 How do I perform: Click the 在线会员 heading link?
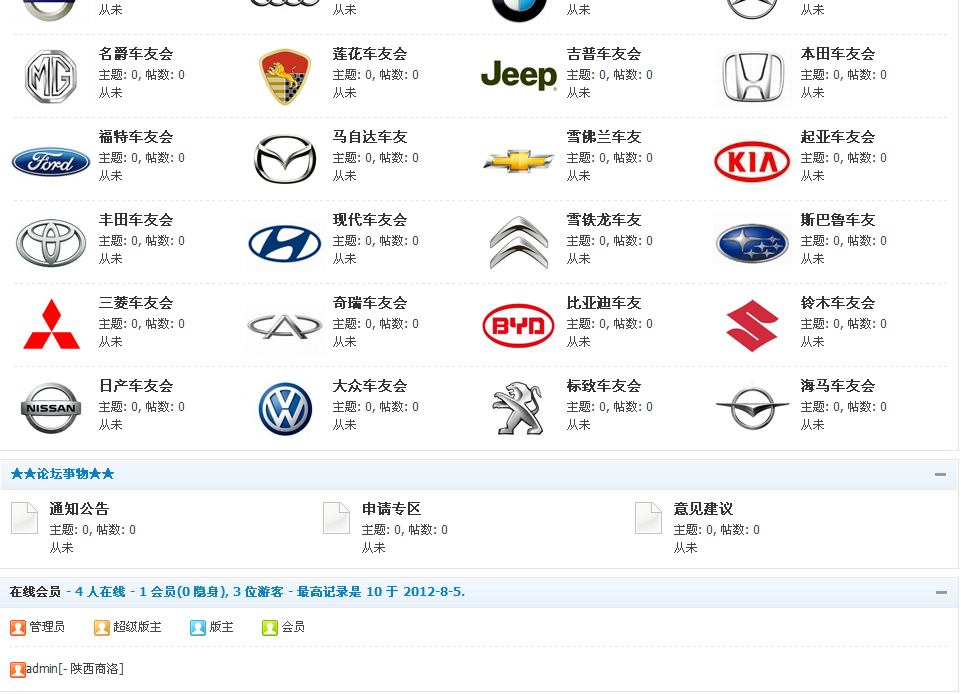[x=35, y=592]
